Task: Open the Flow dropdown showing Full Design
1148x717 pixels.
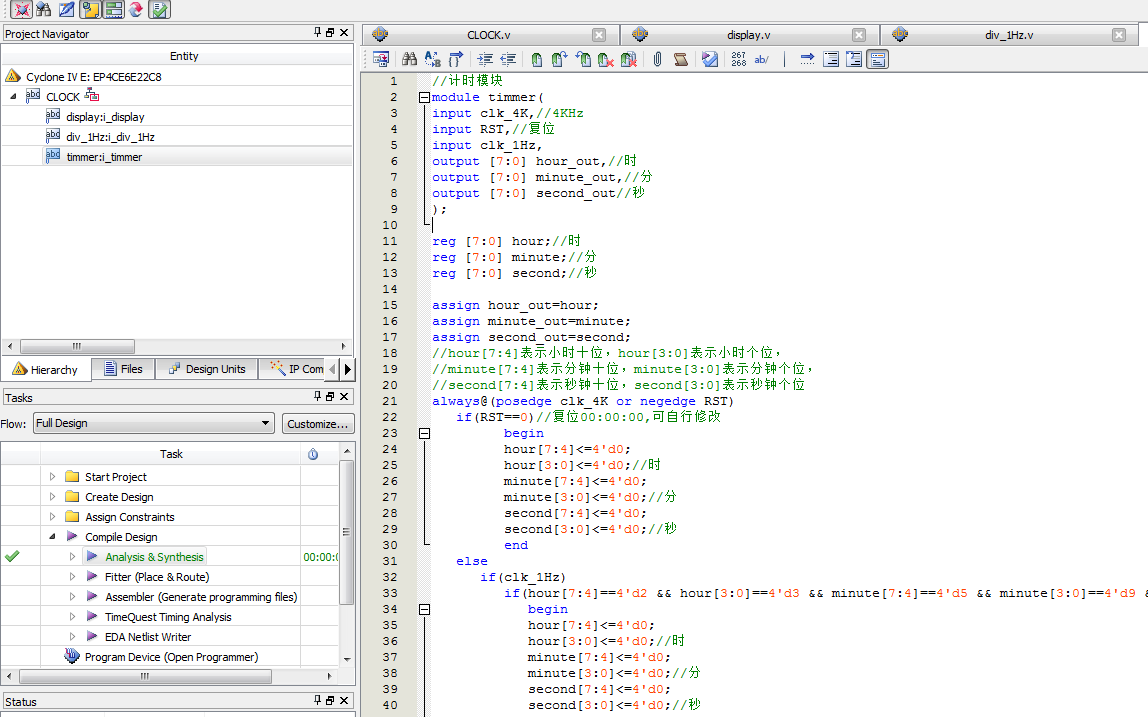Action: click(x=154, y=423)
